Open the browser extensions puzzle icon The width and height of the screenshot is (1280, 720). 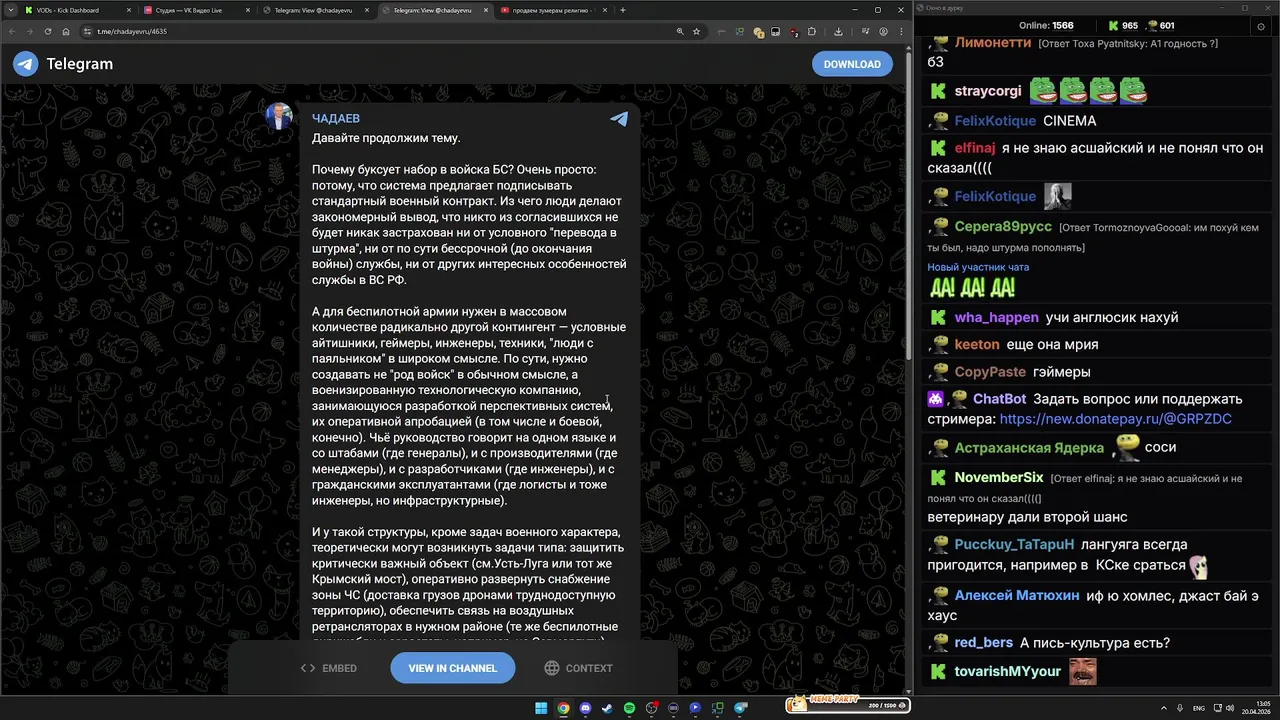coord(812,31)
